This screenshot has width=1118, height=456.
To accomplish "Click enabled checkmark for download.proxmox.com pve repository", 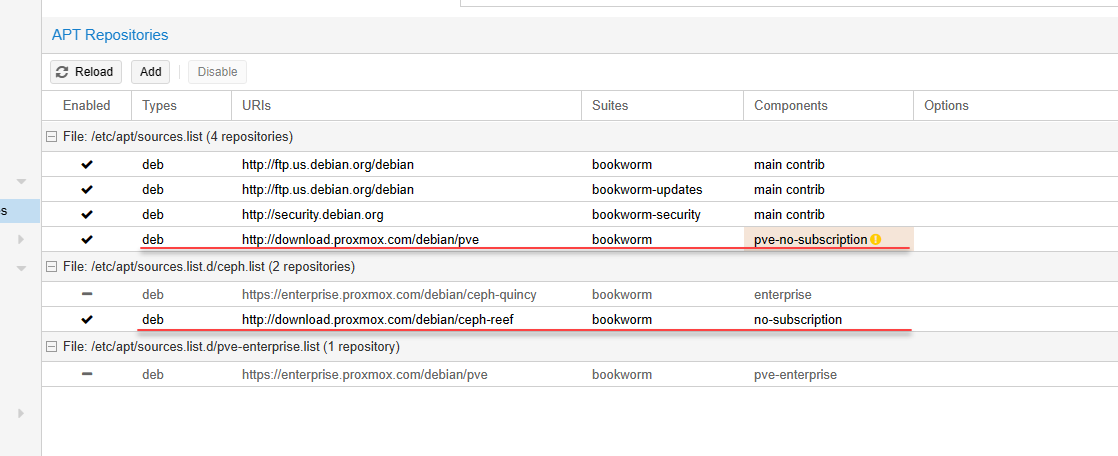I will (87, 240).
